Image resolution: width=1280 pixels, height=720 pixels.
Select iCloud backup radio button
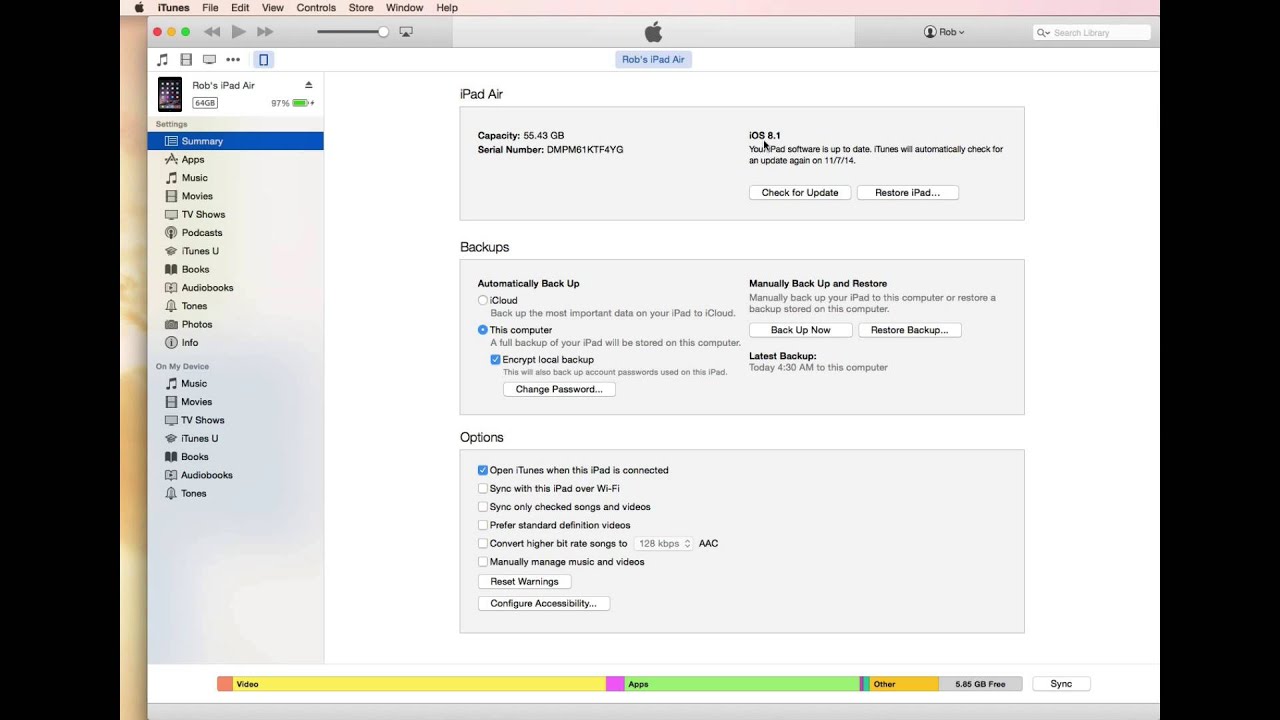point(483,300)
